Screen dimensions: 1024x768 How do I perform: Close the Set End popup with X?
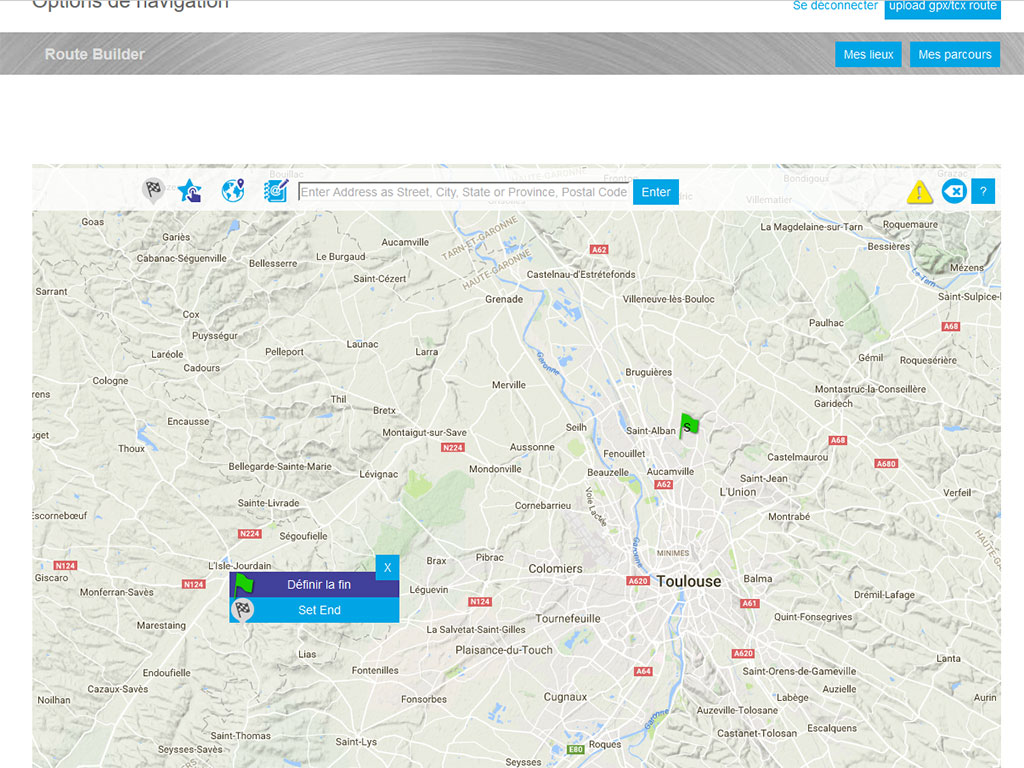pos(387,568)
